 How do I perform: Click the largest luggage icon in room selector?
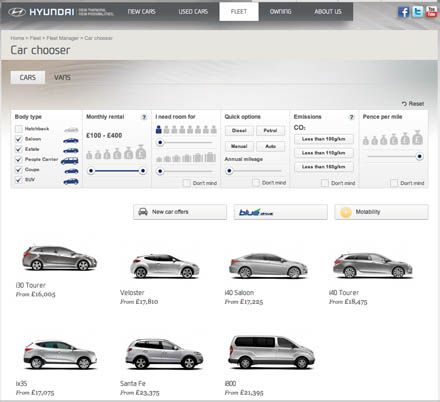(x=210, y=157)
